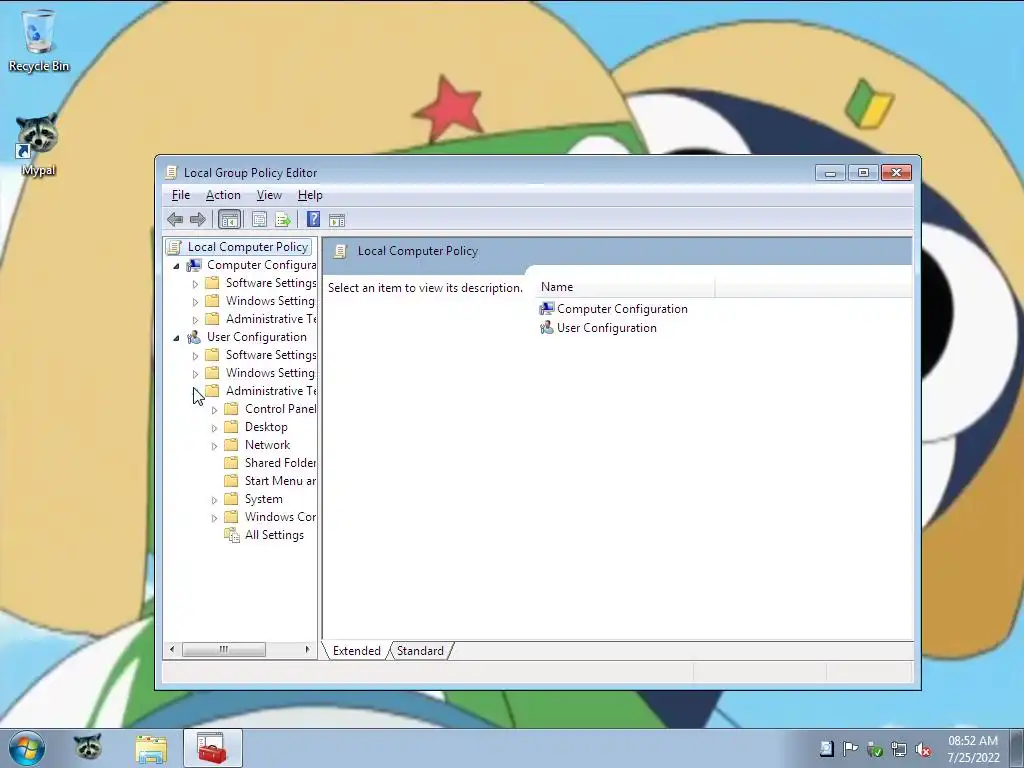Expand Administrative Templates under Computer Configuration

(x=195, y=320)
